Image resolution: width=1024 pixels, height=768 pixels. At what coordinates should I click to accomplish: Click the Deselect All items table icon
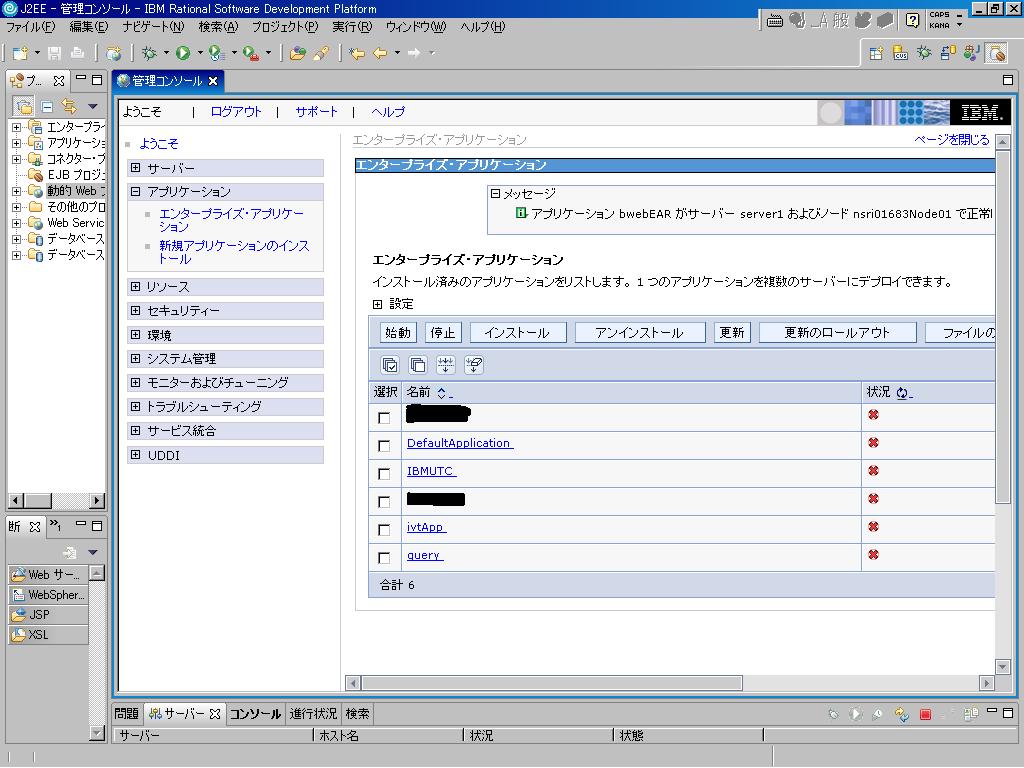418,365
